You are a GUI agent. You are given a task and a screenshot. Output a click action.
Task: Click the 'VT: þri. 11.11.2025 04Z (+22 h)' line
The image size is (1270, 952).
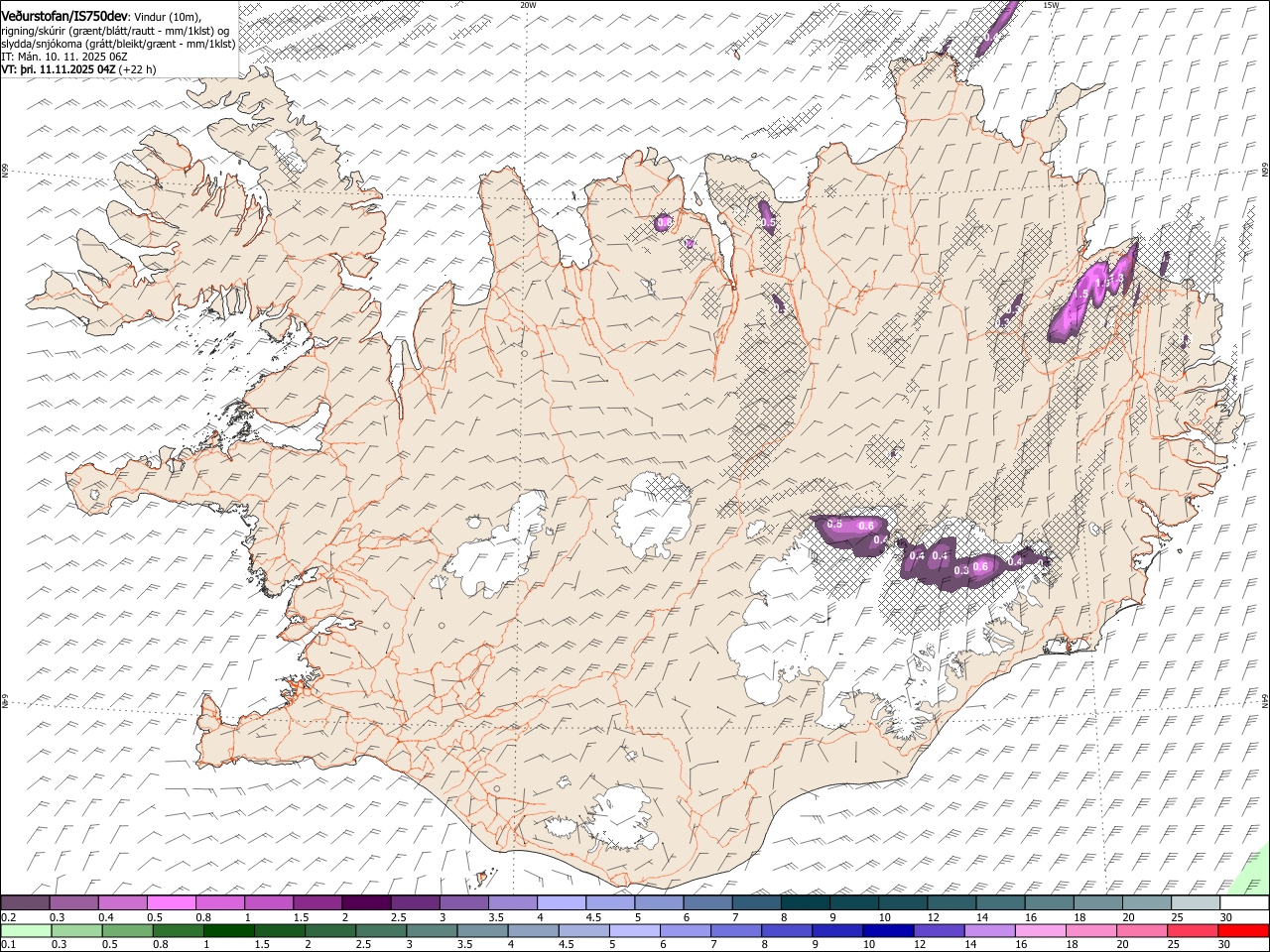(78, 69)
